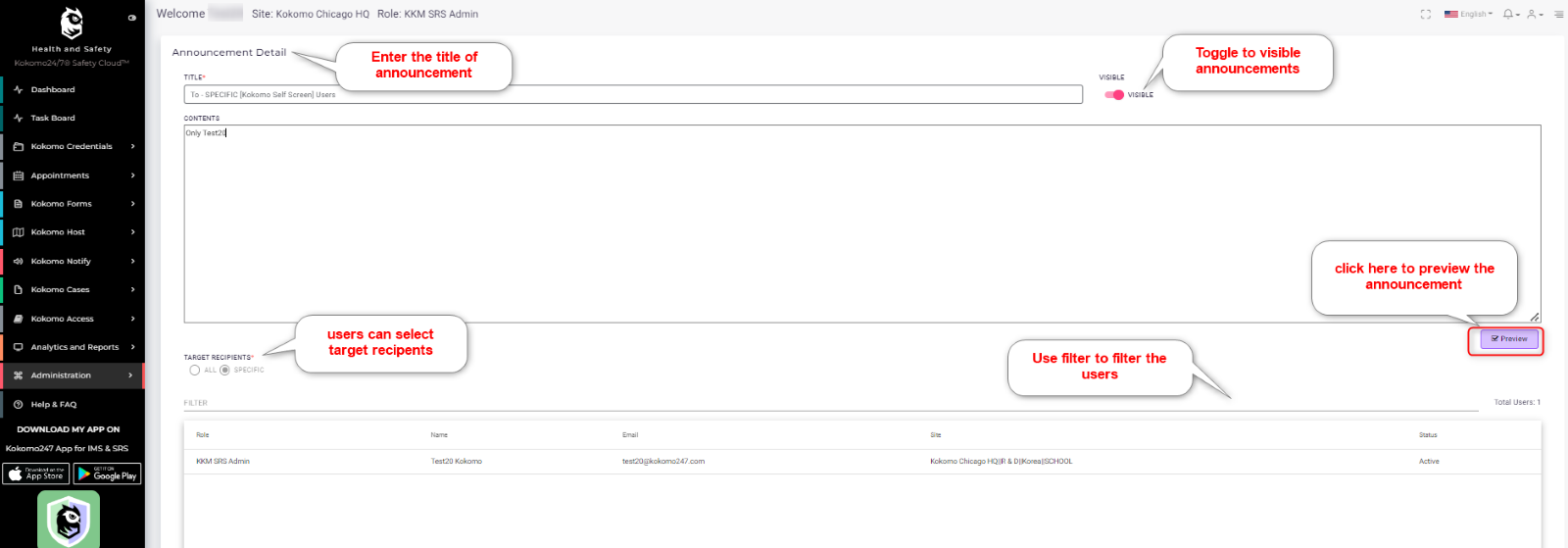Click the test20@kokomo247.com email cell
Image resolution: width=1568 pixels, height=548 pixels.
tap(663, 461)
